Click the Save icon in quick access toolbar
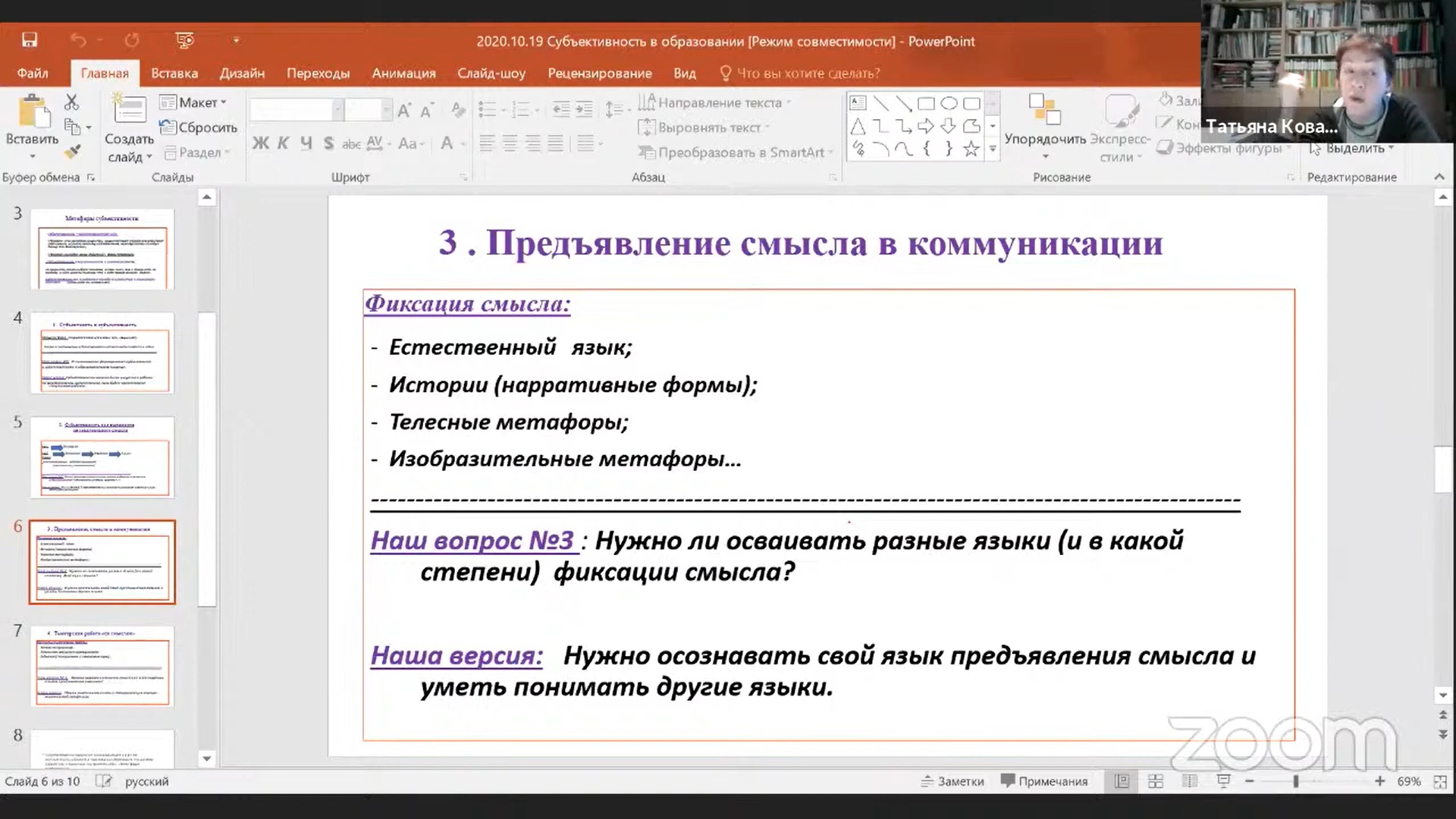This screenshot has width=1456, height=819. (30, 40)
